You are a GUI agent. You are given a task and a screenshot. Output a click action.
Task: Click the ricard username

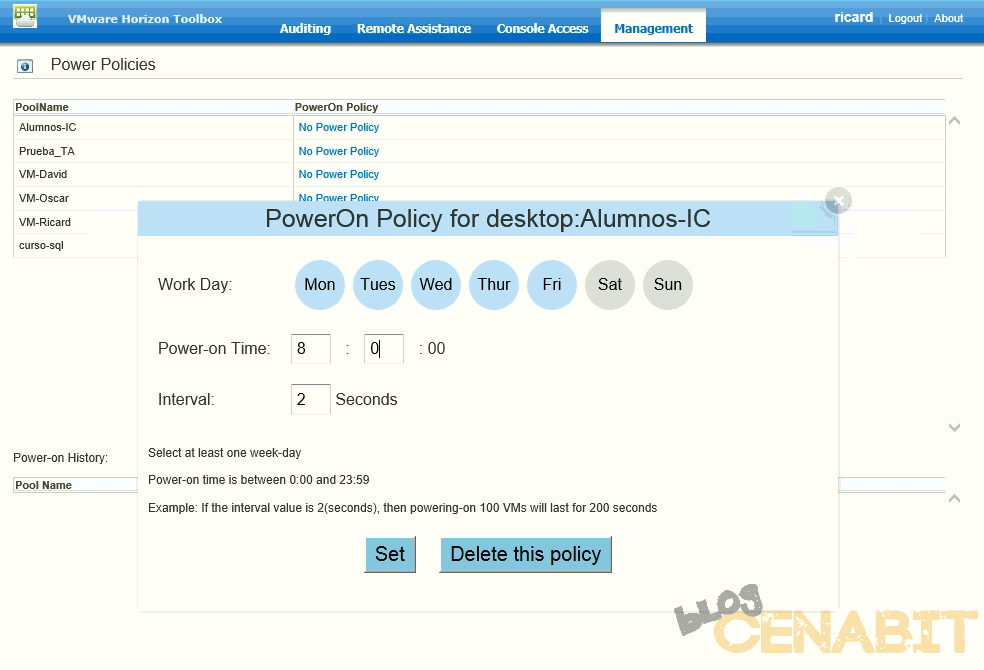coord(853,18)
